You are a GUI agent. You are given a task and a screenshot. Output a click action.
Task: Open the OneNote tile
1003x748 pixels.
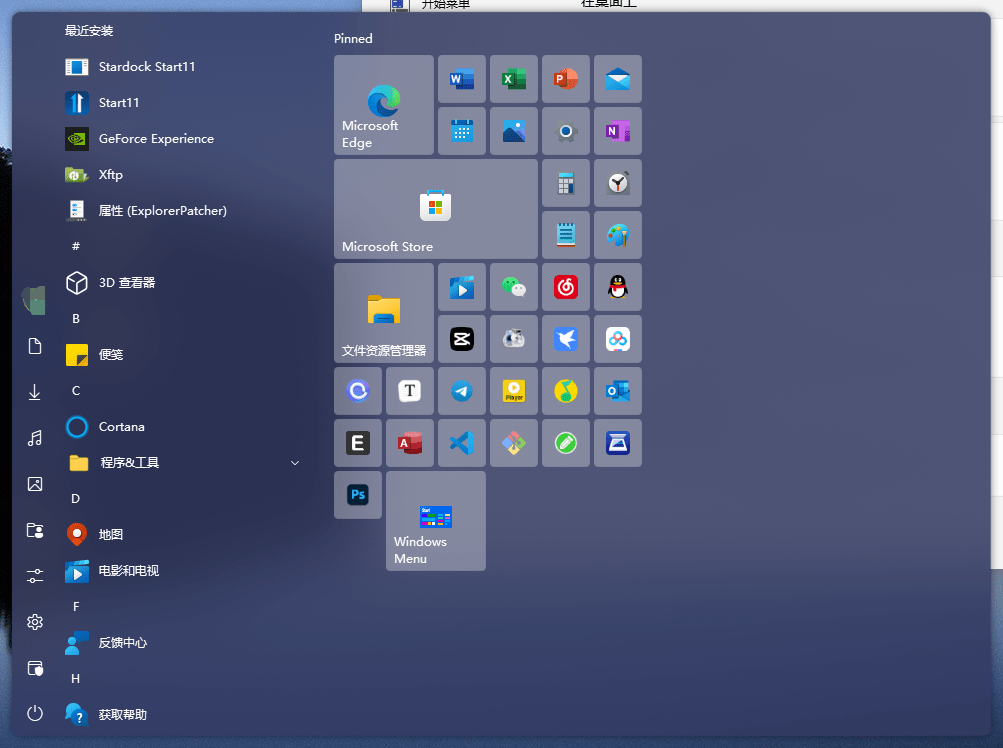point(618,131)
